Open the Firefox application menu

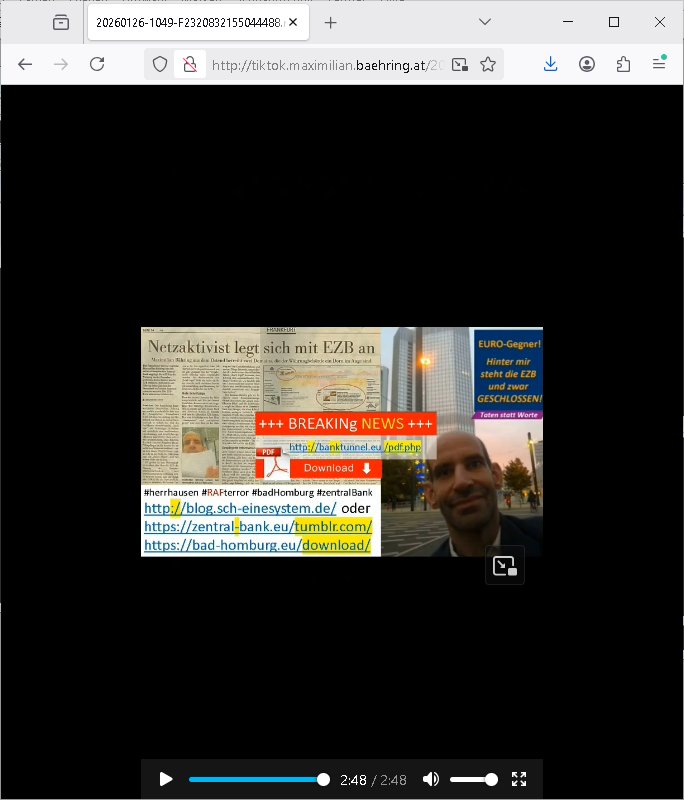(x=659, y=64)
